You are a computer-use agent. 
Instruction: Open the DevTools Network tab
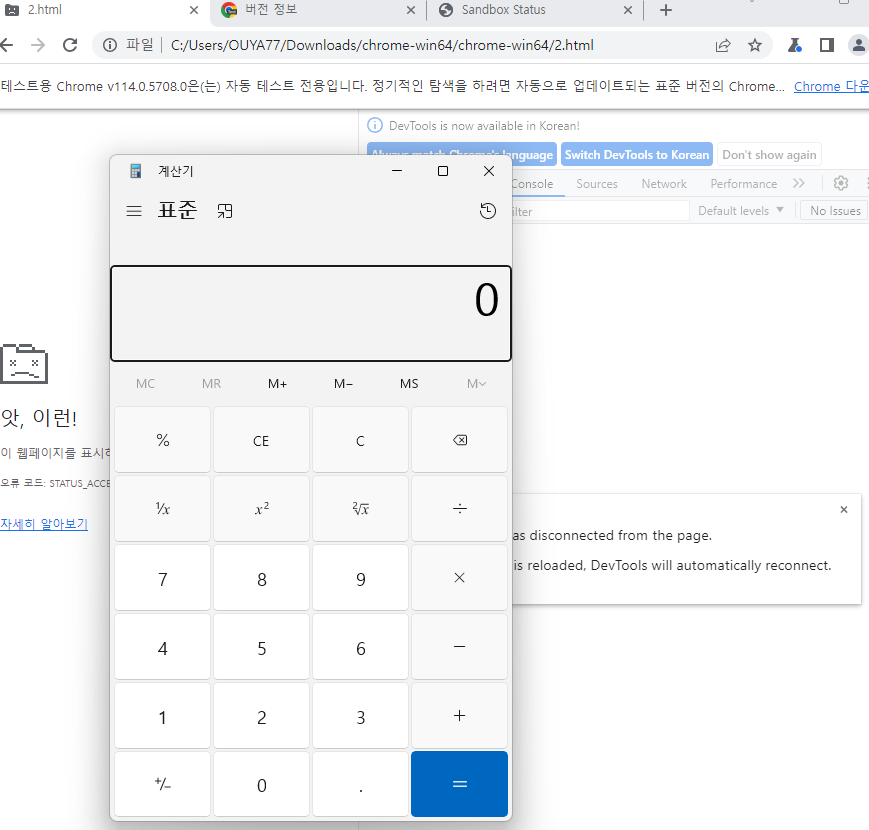(664, 184)
